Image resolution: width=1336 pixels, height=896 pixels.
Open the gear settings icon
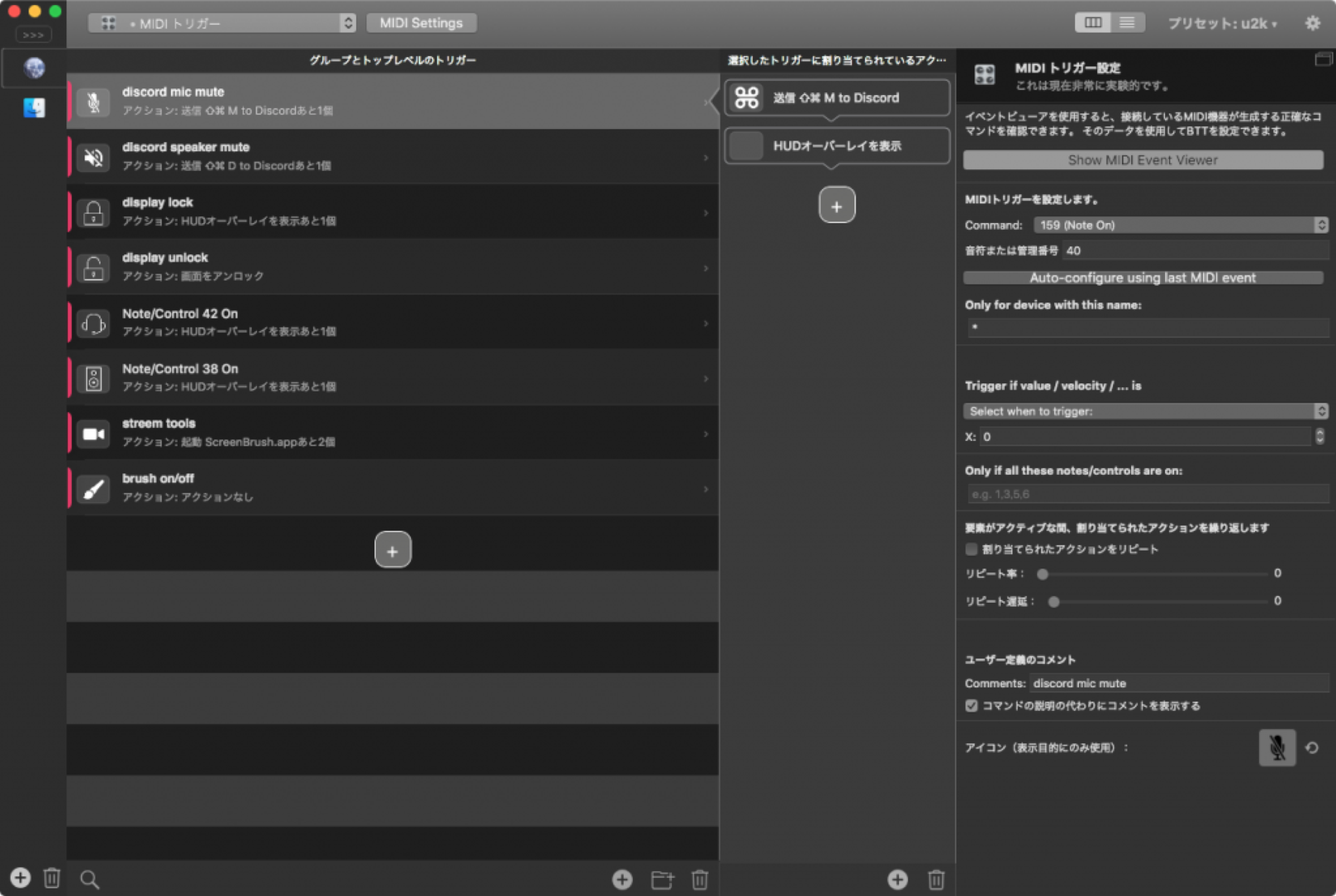tap(1313, 23)
